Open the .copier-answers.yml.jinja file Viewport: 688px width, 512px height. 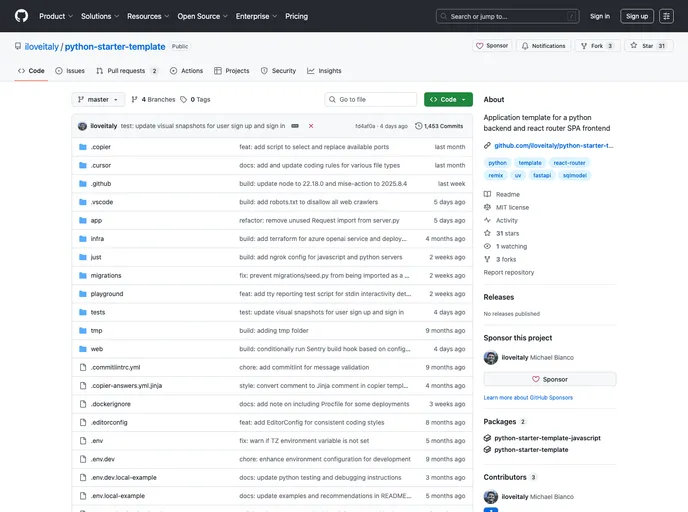pyautogui.click(x=126, y=386)
